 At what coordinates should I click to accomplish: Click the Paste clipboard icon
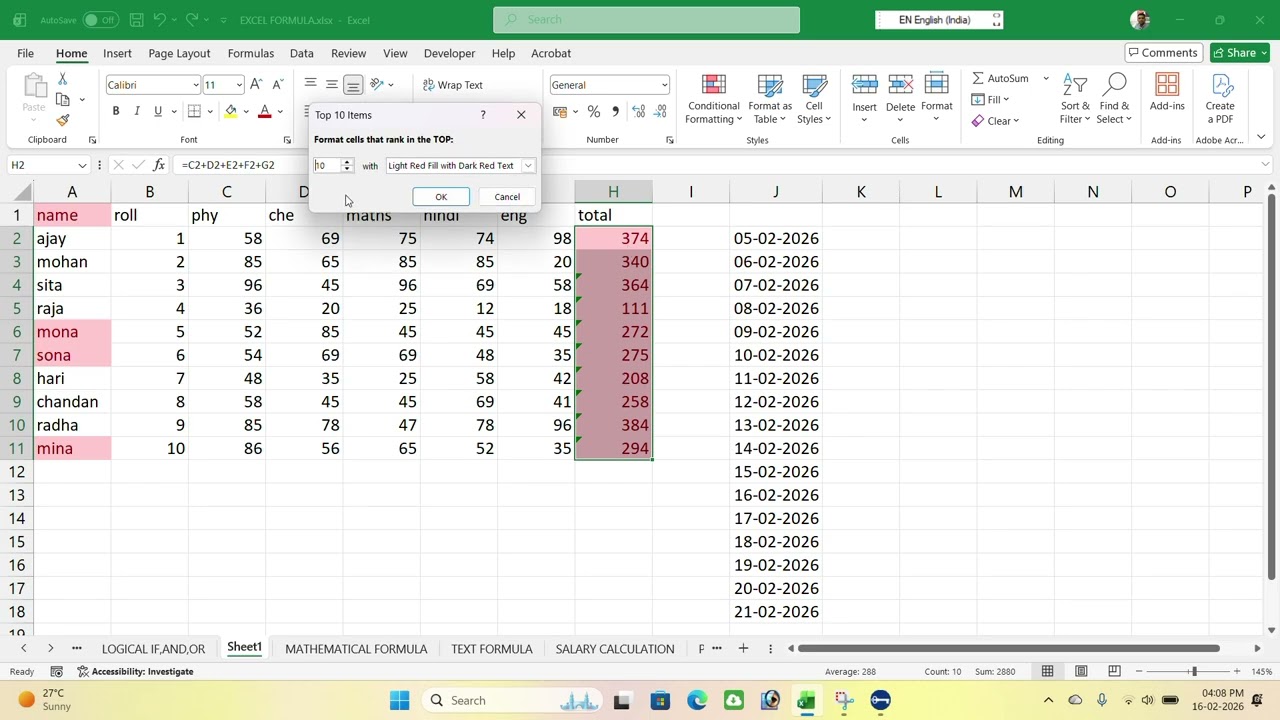click(34, 88)
